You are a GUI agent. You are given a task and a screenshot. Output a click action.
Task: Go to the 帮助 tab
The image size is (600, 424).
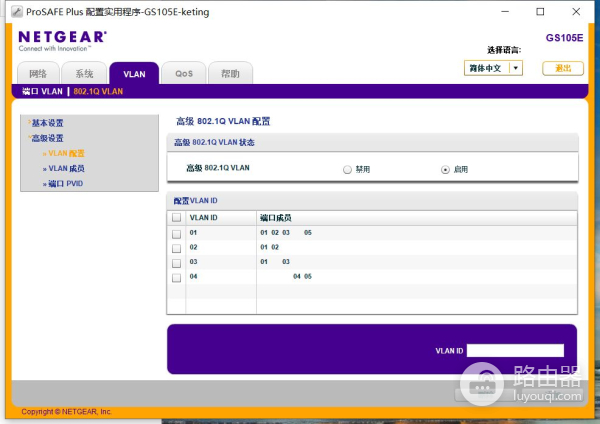pos(230,73)
